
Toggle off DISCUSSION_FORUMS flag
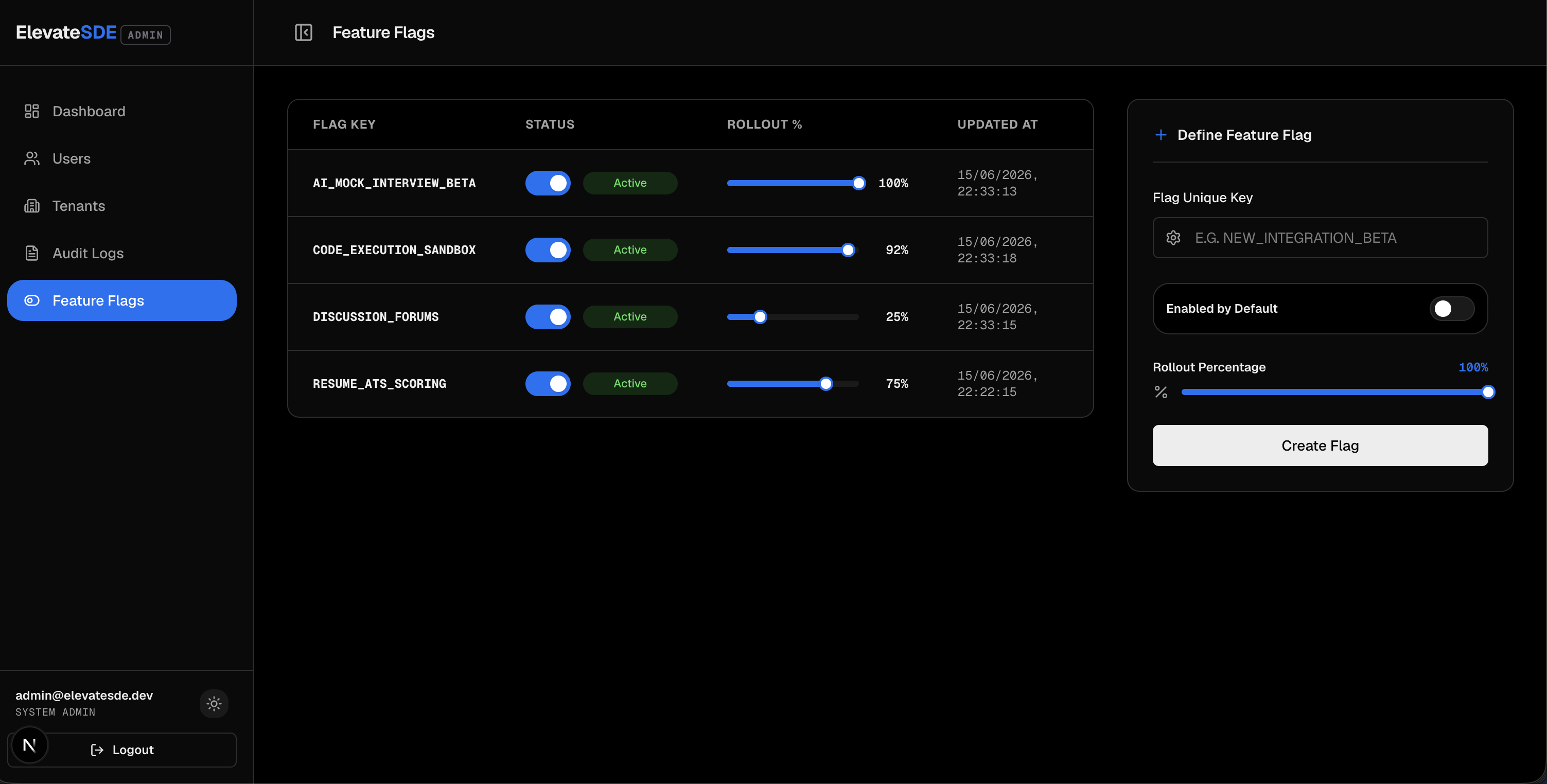[548, 317]
